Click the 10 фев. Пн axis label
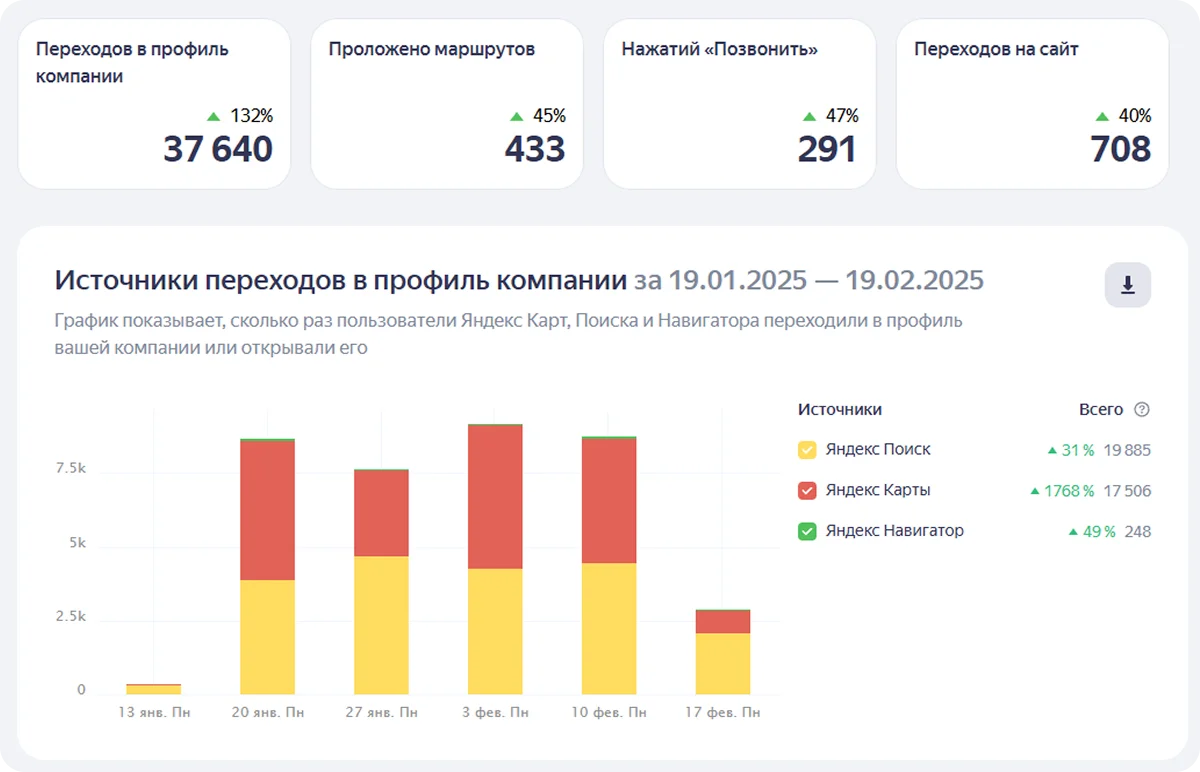1200x772 pixels. coord(609,713)
